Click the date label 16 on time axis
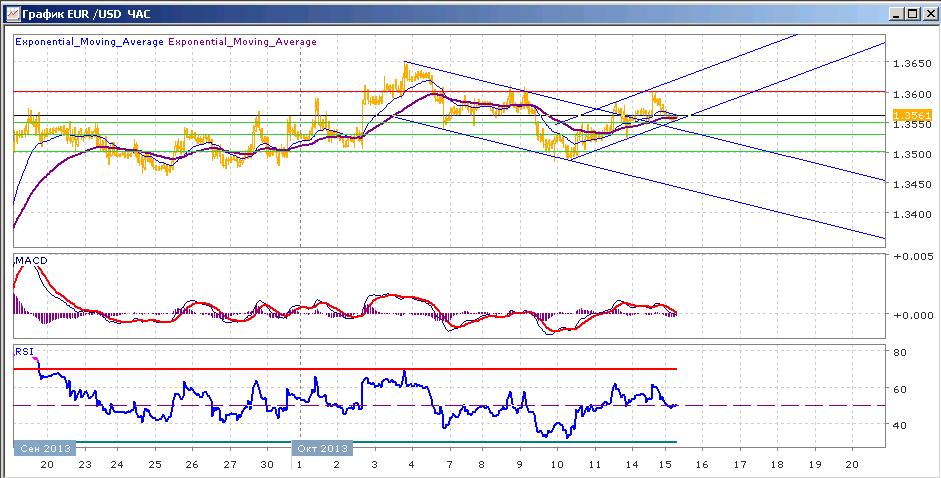Image resolution: width=941 pixels, height=478 pixels. point(702,465)
